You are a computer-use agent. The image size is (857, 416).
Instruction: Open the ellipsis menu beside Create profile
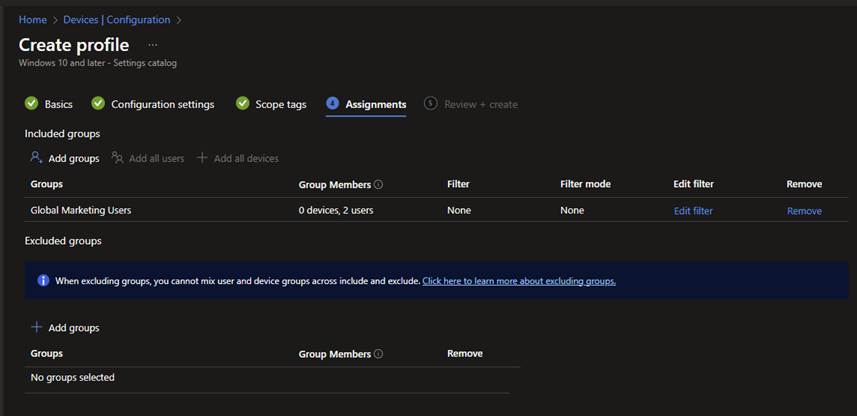click(153, 45)
